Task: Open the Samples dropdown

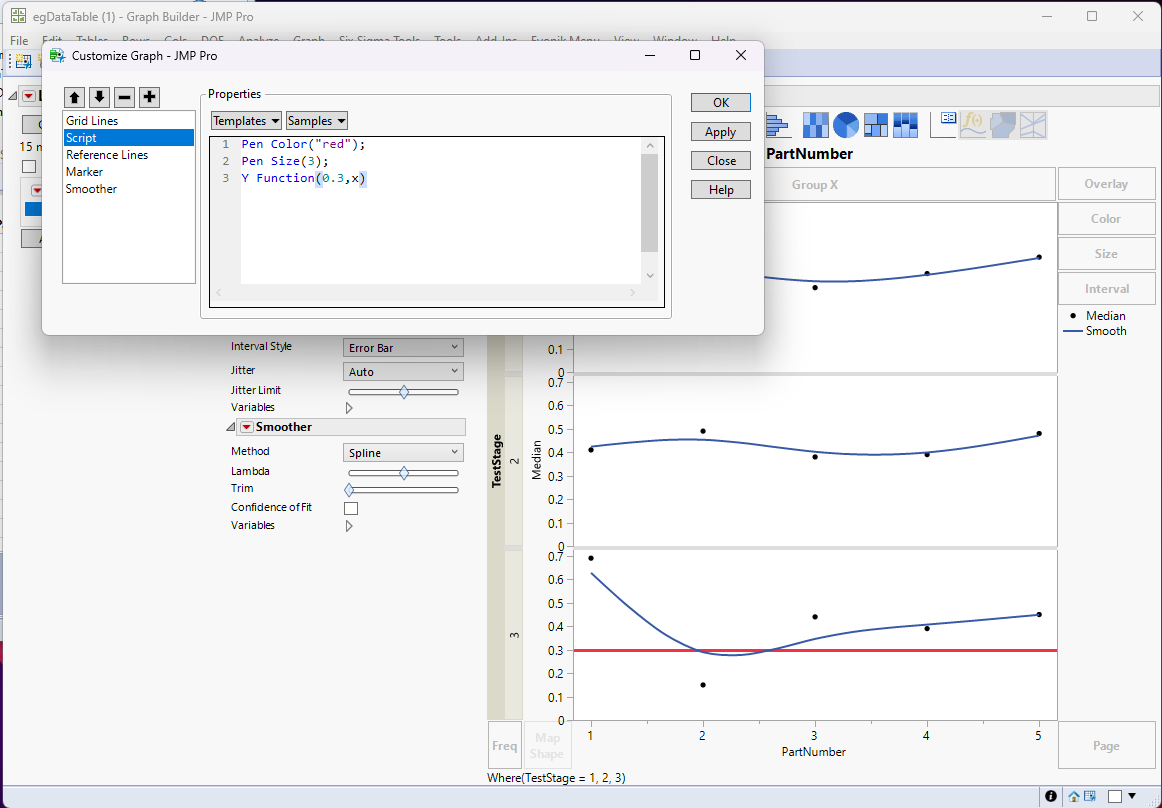Action: click(316, 121)
